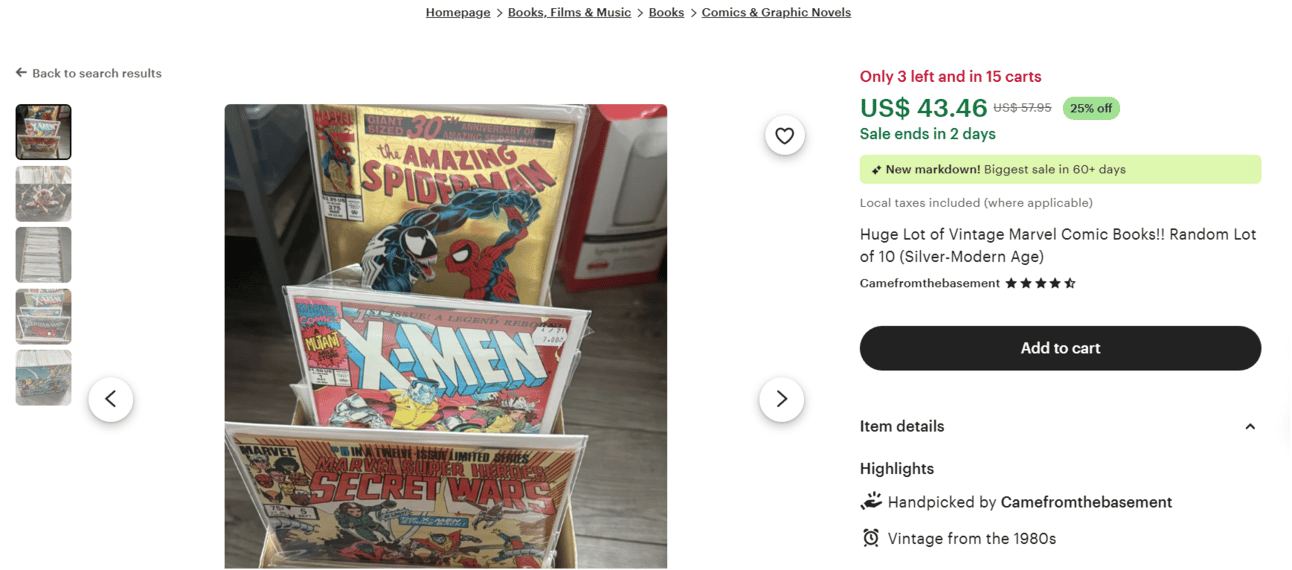Viewport: 1292px width, 570px height.
Task: Go to Comics & Graphic Novels category
Action: [x=776, y=13]
